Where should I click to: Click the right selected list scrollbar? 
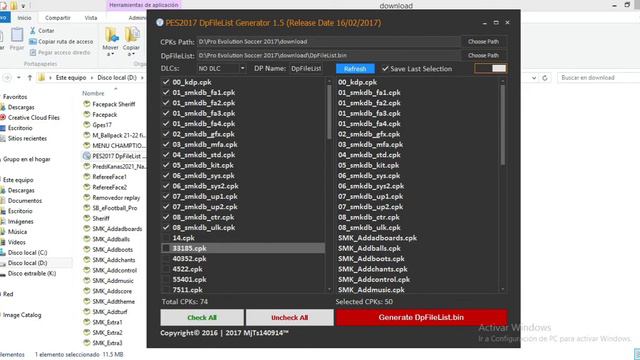click(502, 124)
